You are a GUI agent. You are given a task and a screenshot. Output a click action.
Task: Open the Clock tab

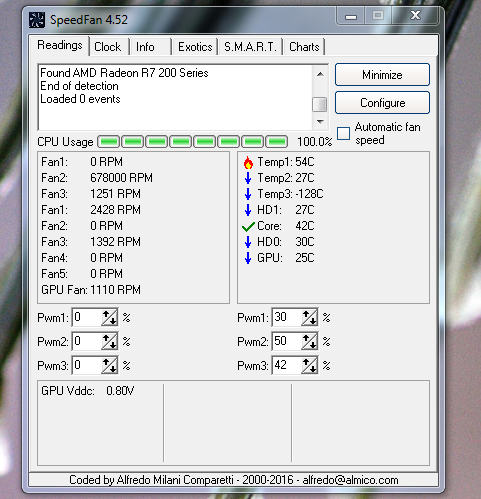108,47
